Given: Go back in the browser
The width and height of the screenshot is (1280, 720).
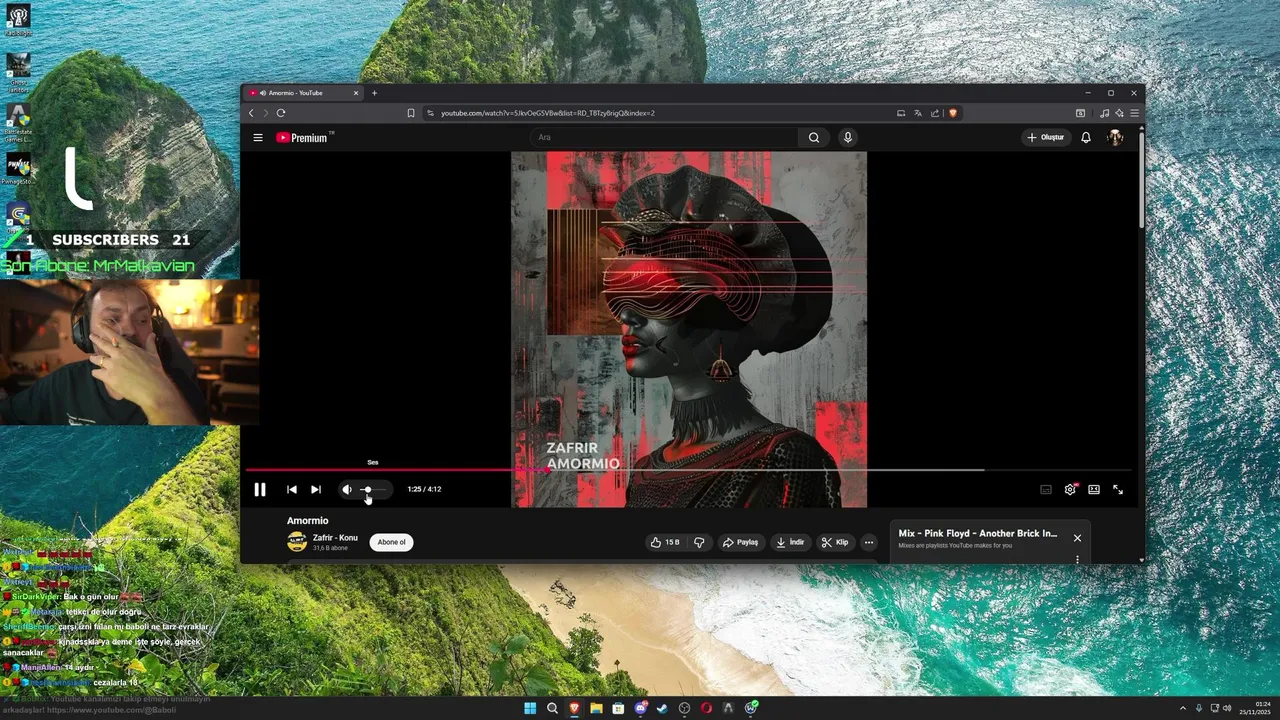Looking at the screenshot, I should [x=251, y=113].
